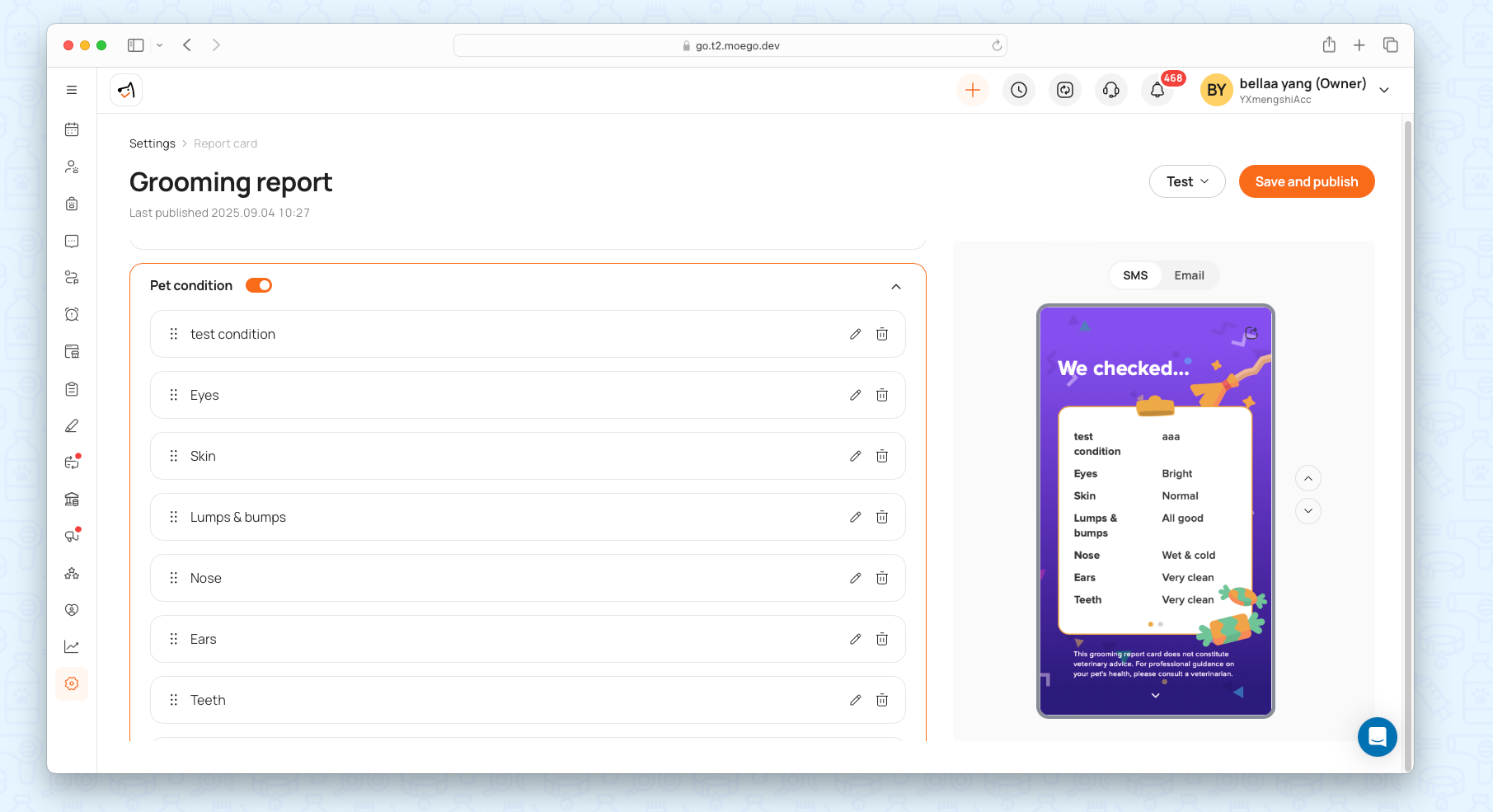Open the Test dropdown

tap(1186, 181)
